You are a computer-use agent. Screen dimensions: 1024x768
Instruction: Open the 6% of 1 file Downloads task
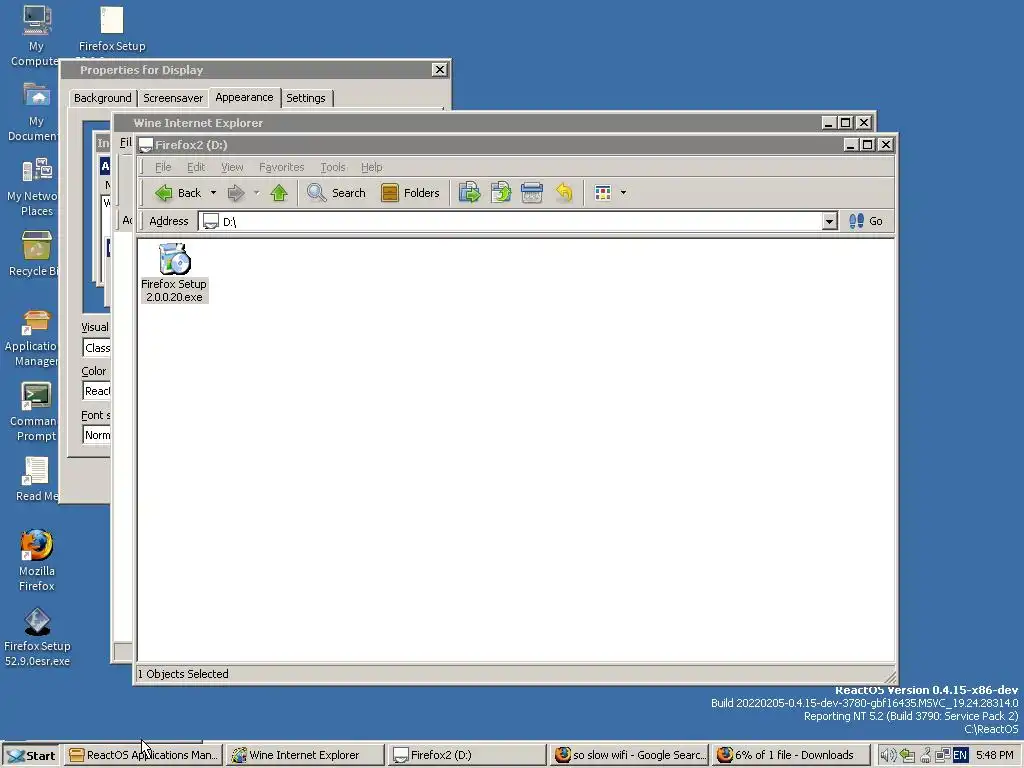[790, 755]
